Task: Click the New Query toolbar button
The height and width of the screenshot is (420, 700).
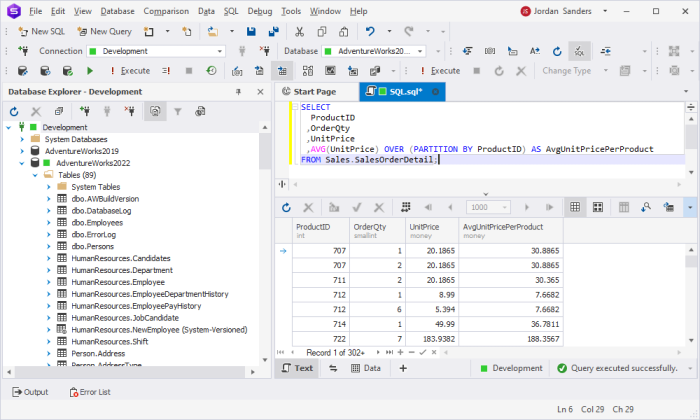Action: 105,31
